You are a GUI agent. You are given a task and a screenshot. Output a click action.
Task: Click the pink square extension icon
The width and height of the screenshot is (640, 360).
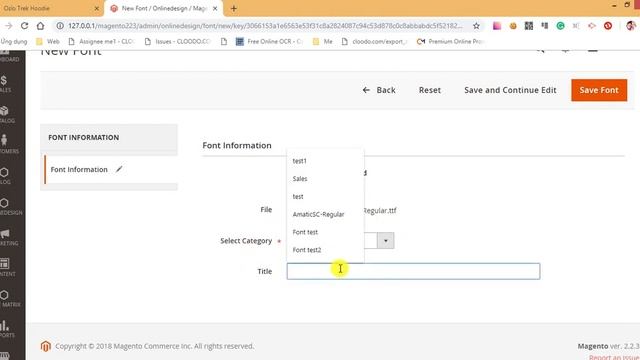click(x=497, y=26)
